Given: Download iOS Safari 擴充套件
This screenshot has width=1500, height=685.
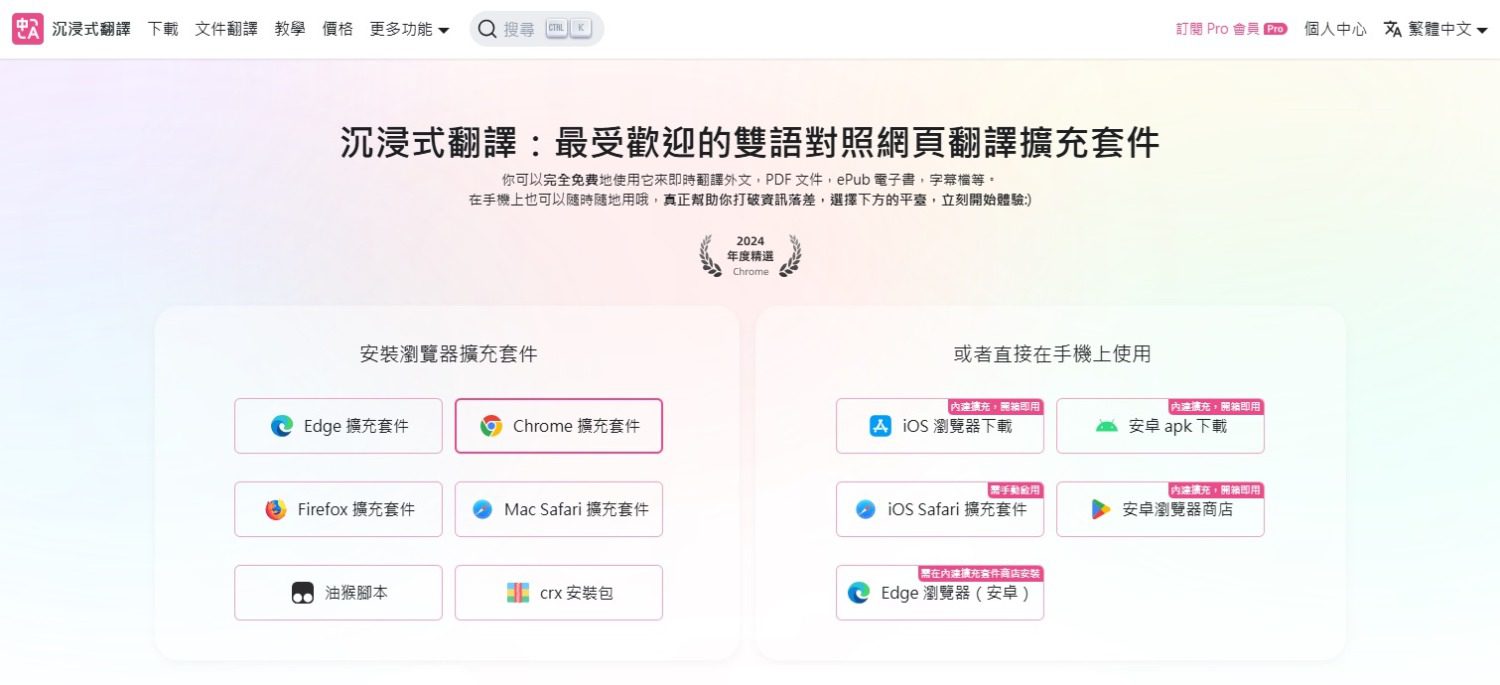Looking at the screenshot, I should pyautogui.click(x=940, y=510).
